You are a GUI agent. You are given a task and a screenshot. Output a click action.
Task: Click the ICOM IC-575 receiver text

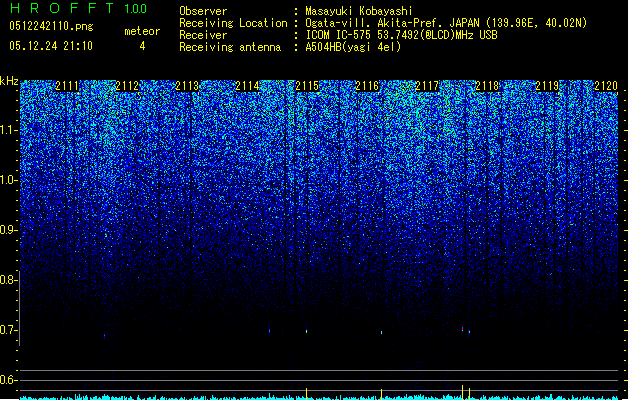(x=401, y=35)
